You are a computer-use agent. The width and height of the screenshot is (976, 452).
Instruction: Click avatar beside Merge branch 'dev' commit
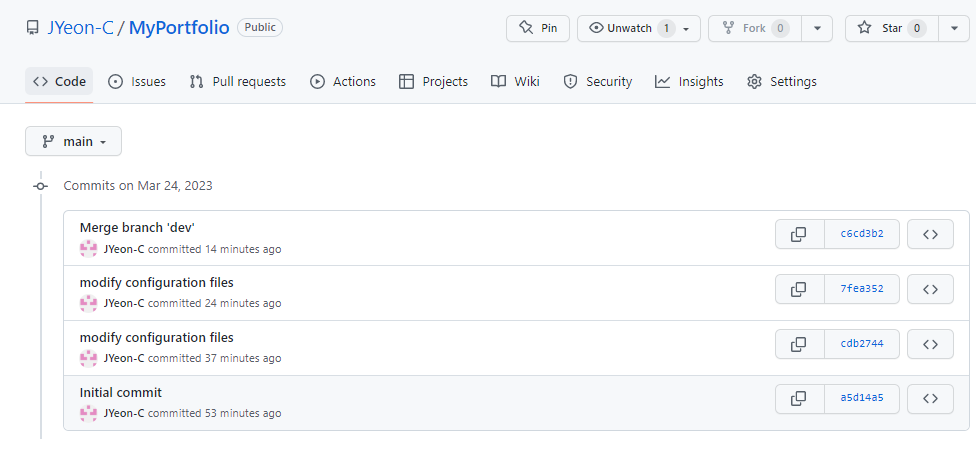pyautogui.click(x=89, y=249)
